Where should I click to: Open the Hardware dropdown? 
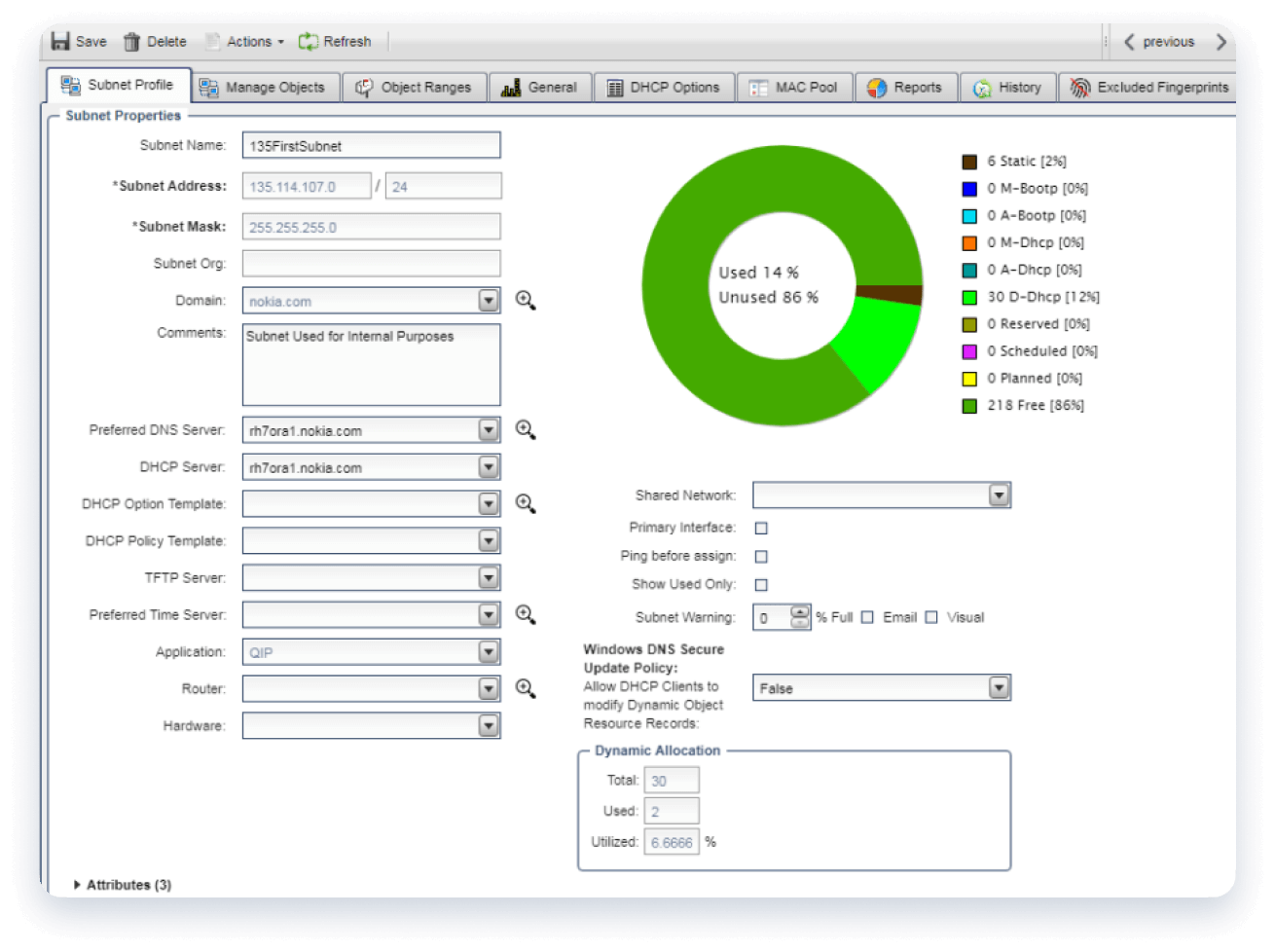pyautogui.click(x=491, y=724)
